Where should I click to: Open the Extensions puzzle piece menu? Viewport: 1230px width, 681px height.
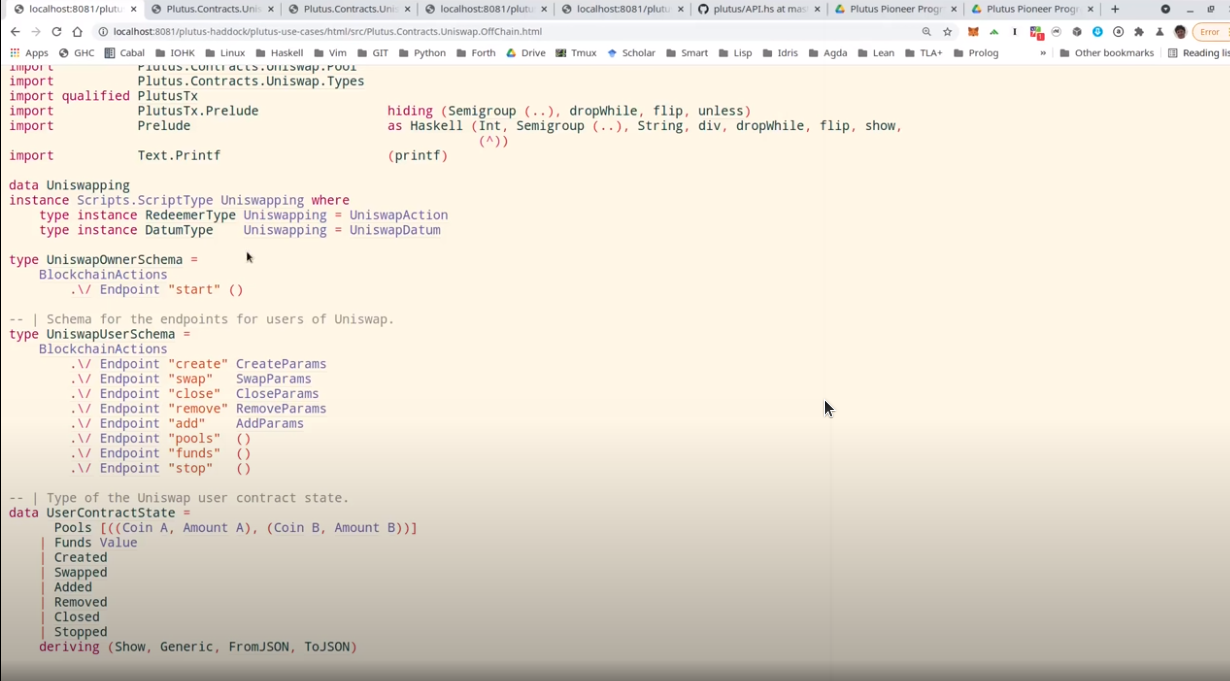pos(1138,32)
